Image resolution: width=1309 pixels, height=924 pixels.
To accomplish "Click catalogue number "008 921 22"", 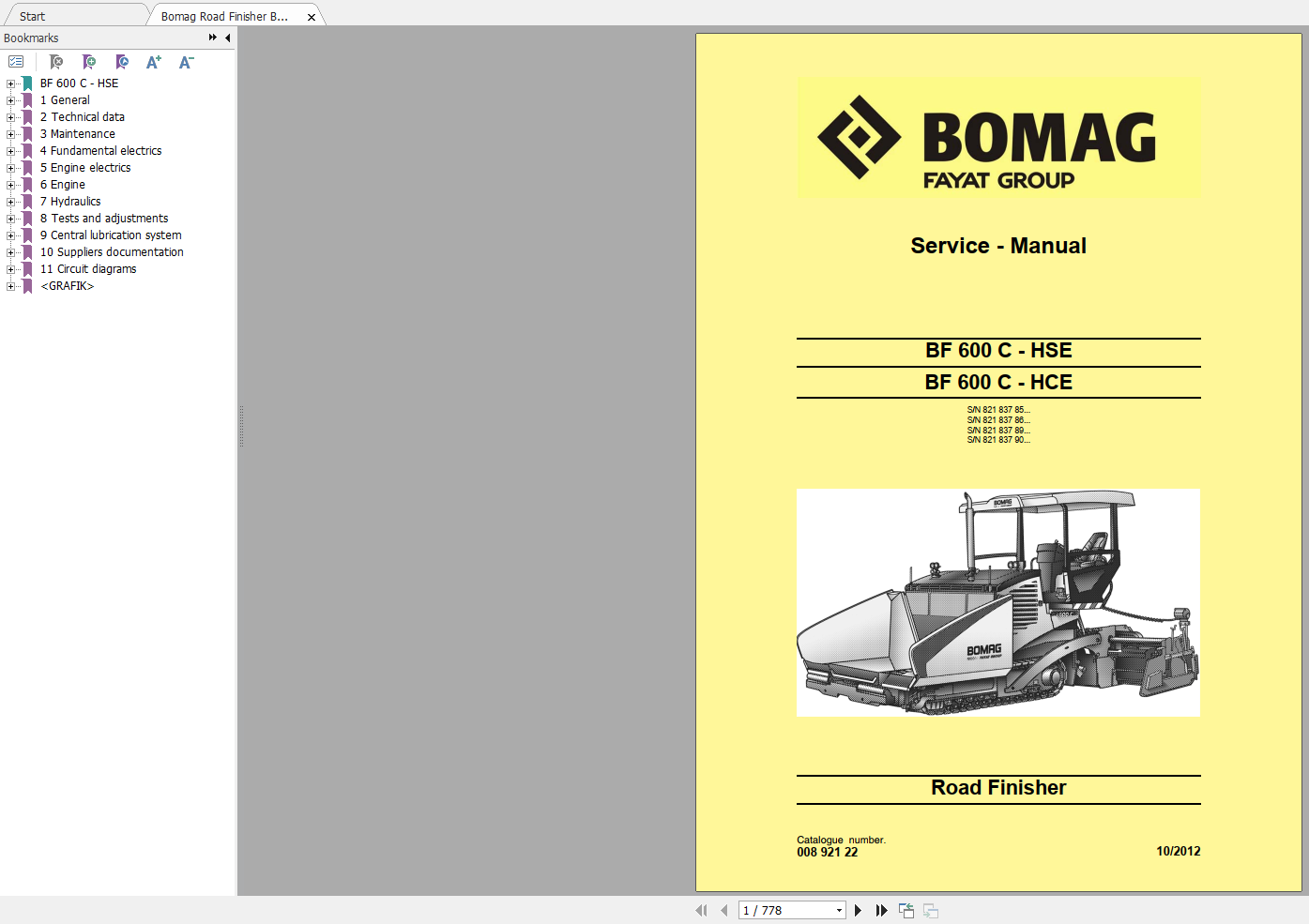I will [x=827, y=852].
